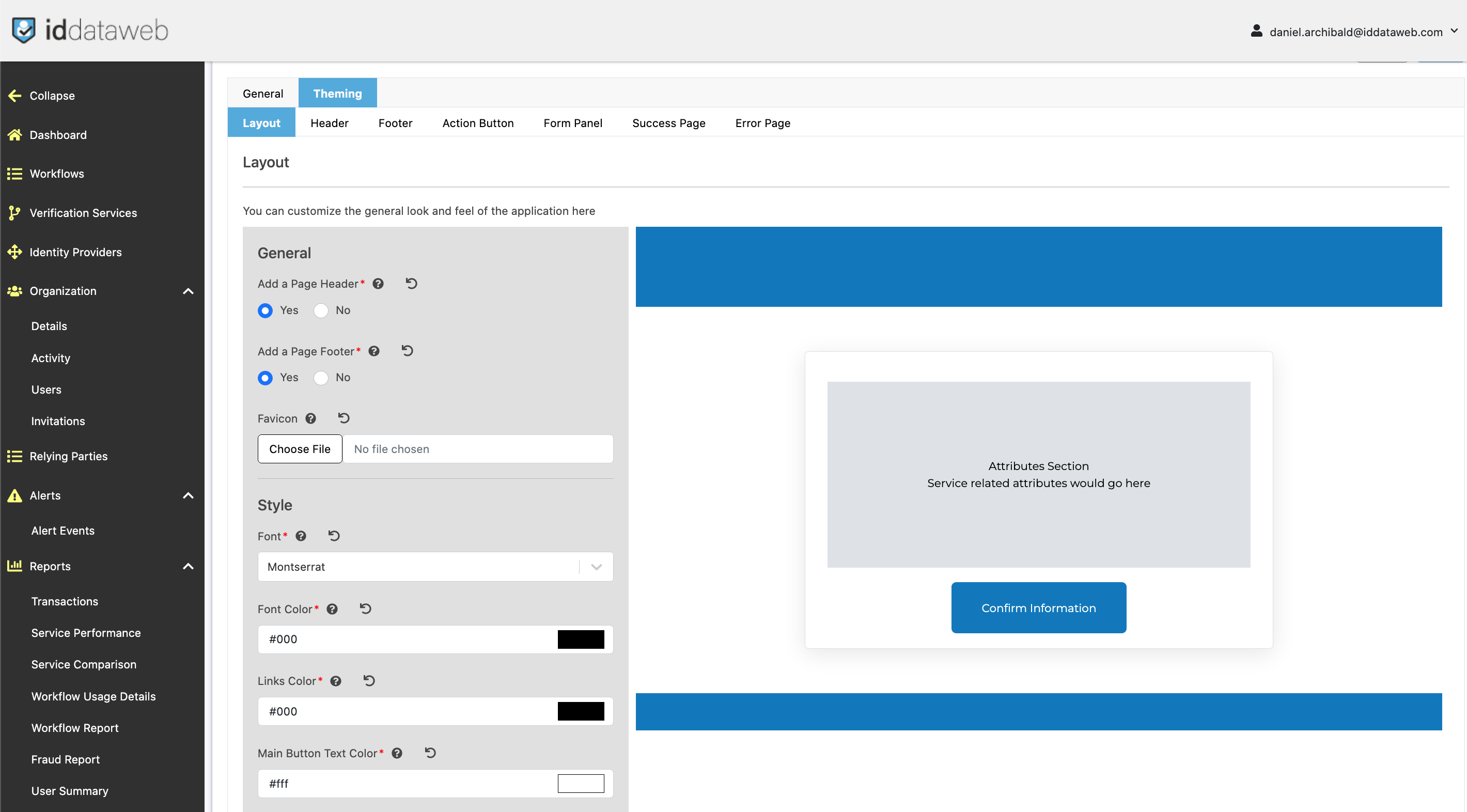Click help icon next to Links Color
The width and height of the screenshot is (1467, 812).
coord(336,681)
